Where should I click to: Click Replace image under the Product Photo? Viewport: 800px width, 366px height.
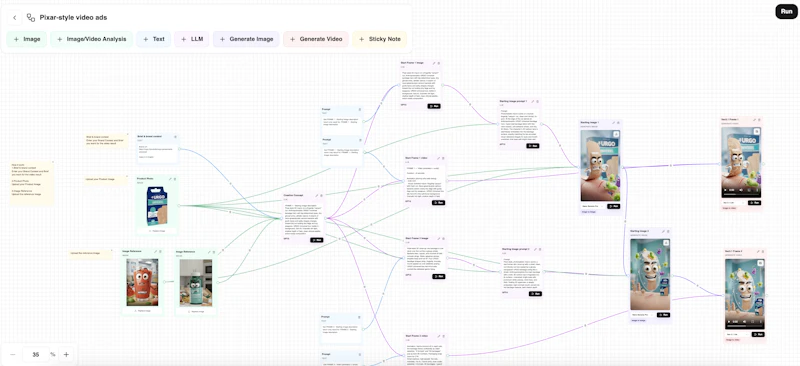tap(157, 231)
